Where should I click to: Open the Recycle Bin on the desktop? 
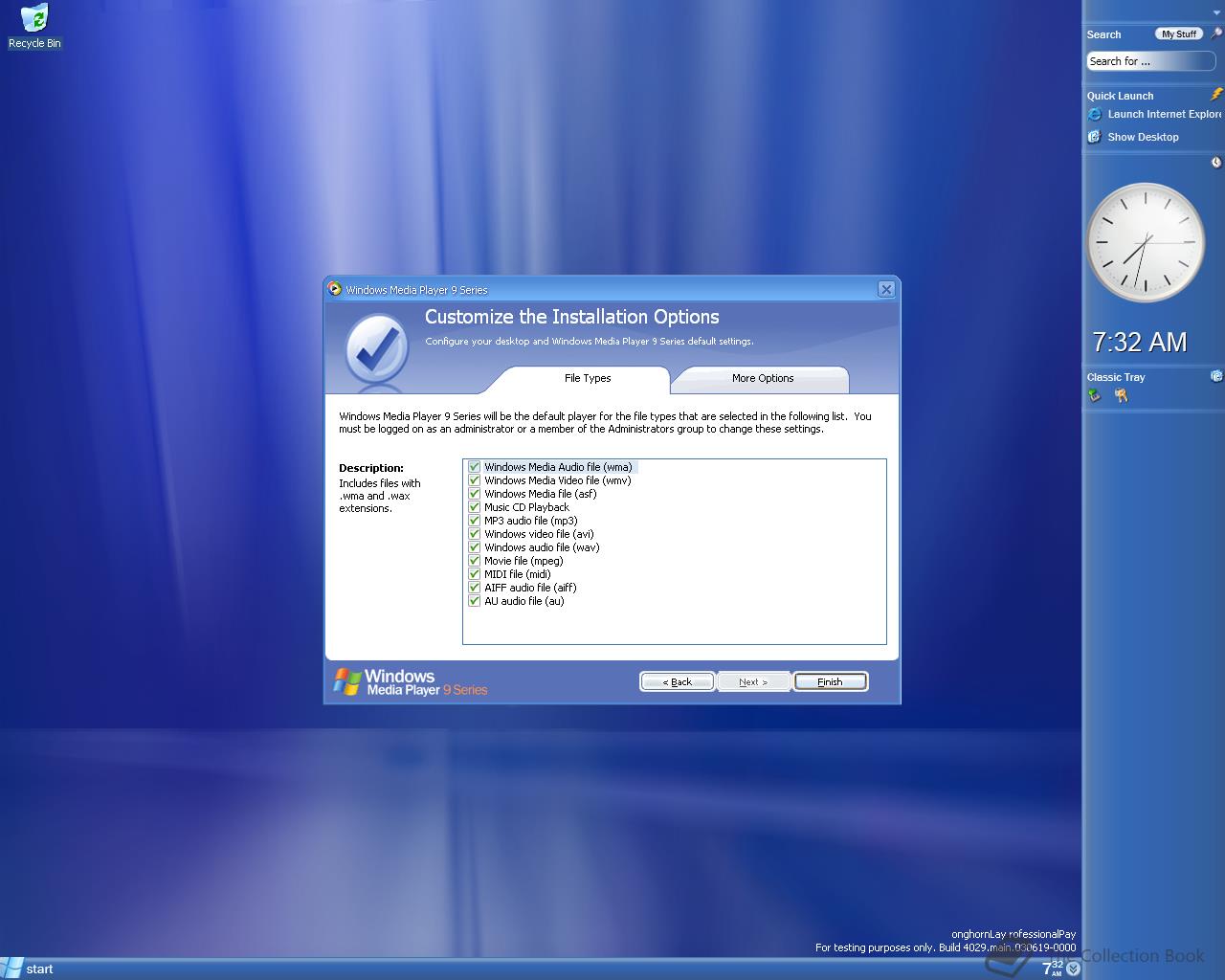click(33, 19)
